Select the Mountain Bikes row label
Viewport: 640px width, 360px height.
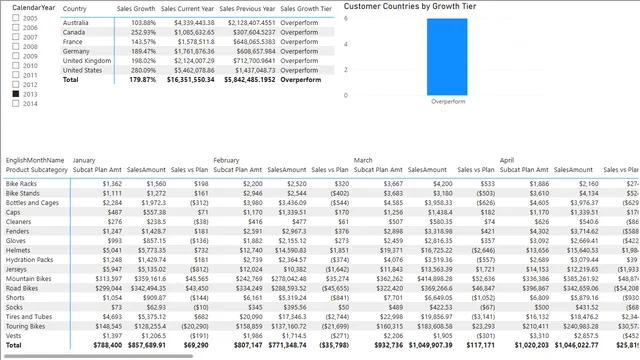click(29, 279)
